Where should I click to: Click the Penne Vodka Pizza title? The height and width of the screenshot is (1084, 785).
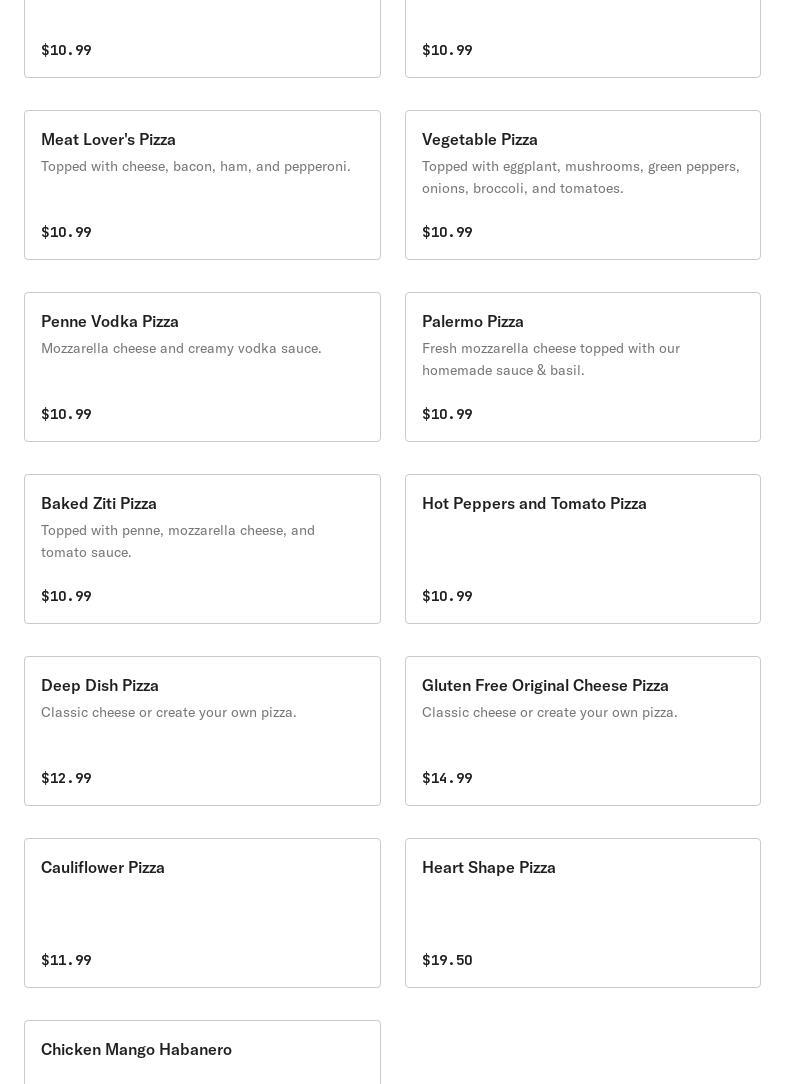110,321
